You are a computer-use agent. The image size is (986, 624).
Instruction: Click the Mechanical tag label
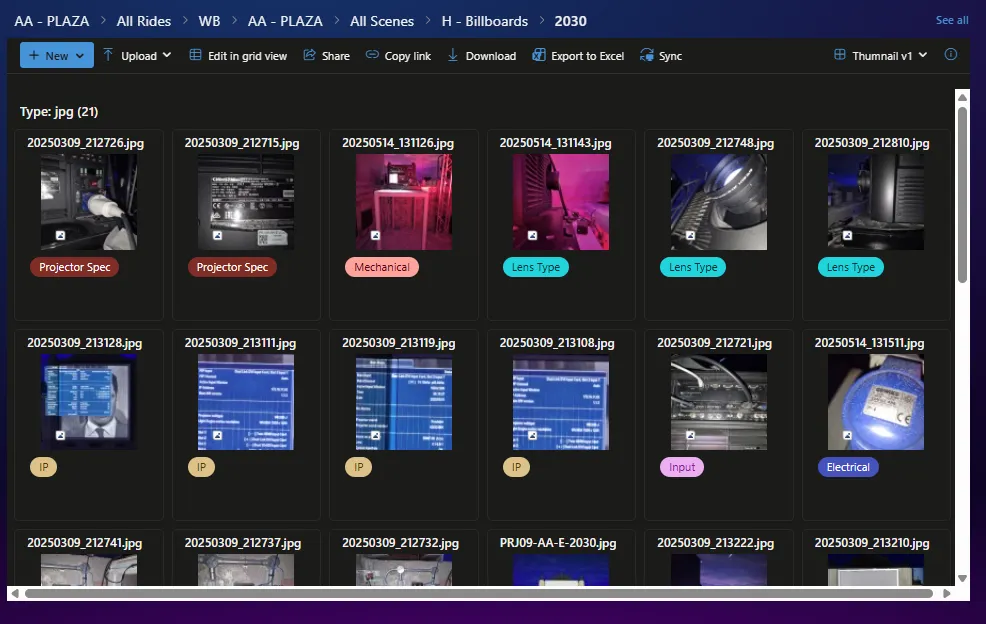(381, 267)
